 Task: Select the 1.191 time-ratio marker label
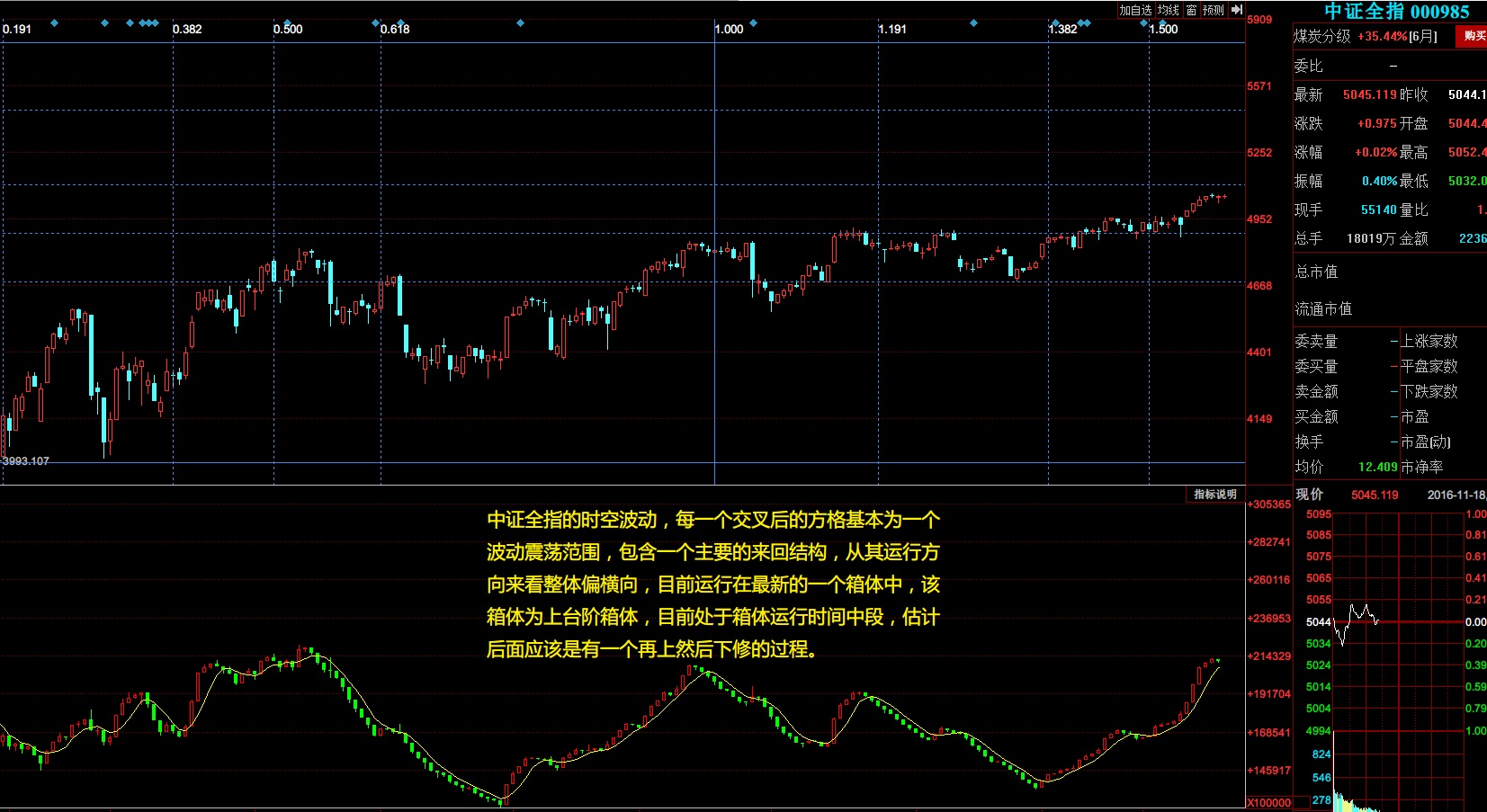[x=892, y=29]
